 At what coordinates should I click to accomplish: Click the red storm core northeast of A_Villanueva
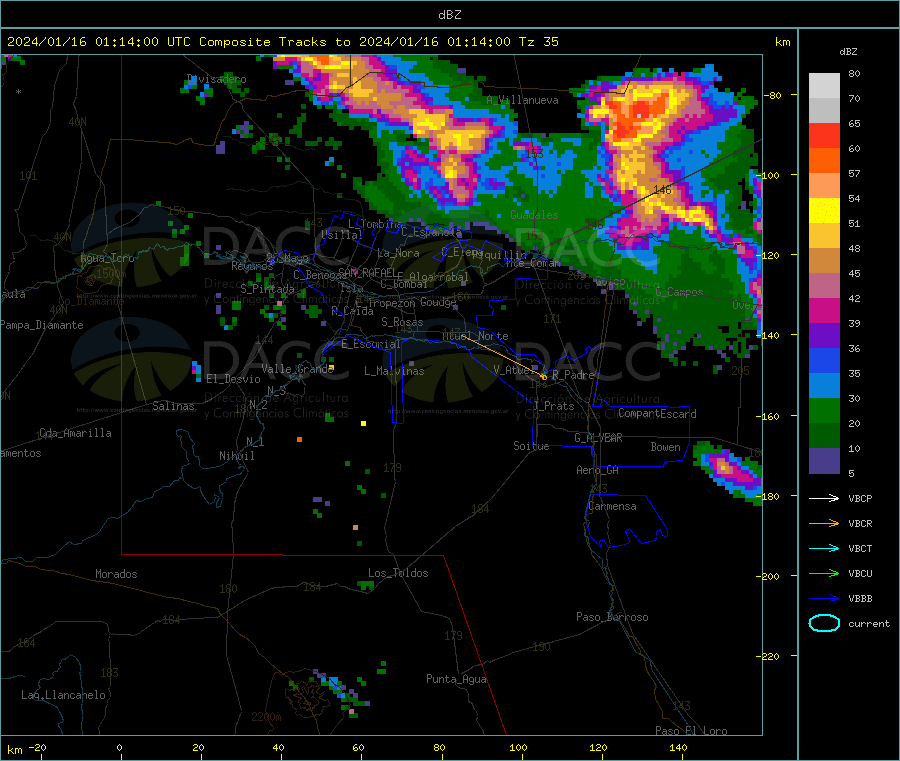tap(640, 112)
